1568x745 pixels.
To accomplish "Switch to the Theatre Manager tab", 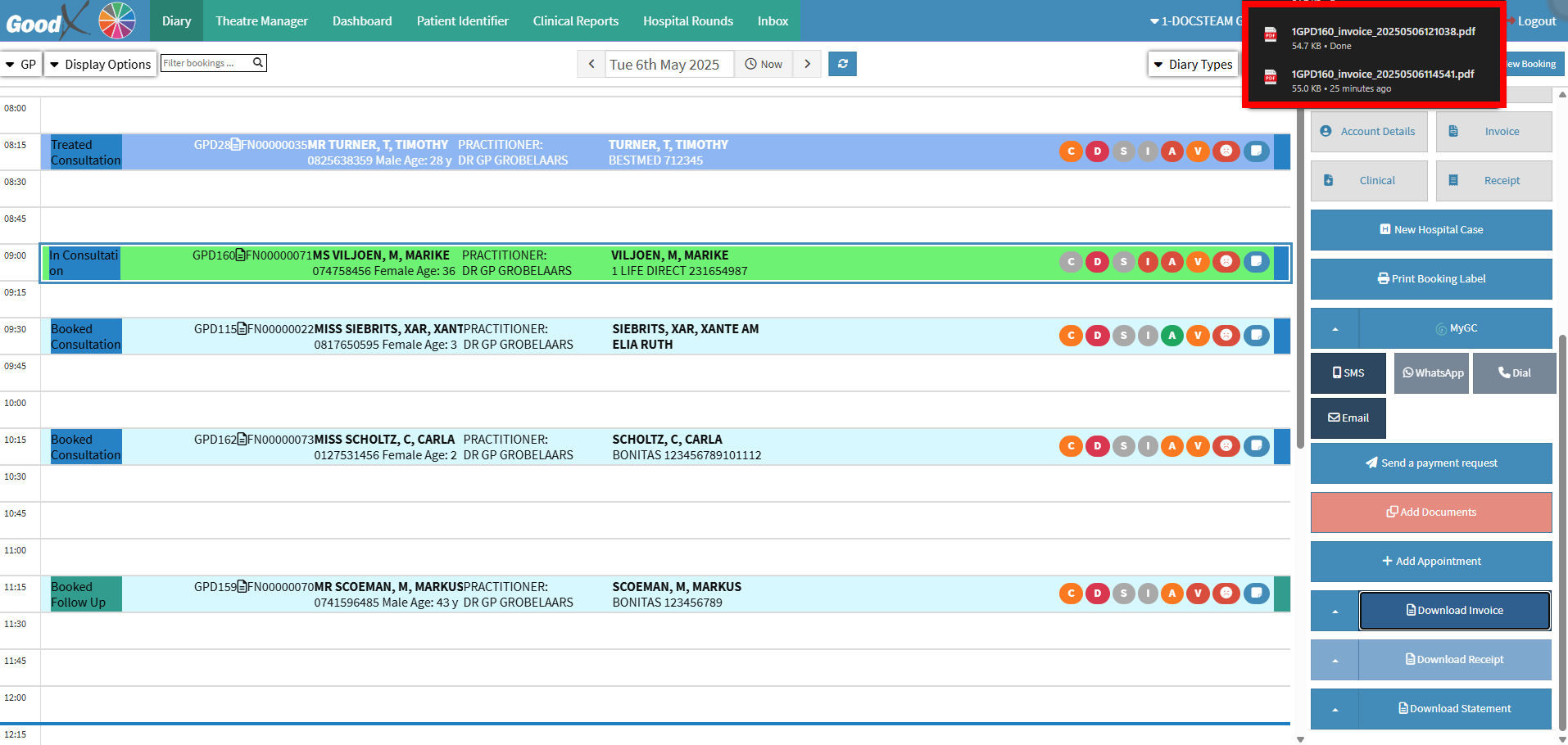I will click(261, 21).
